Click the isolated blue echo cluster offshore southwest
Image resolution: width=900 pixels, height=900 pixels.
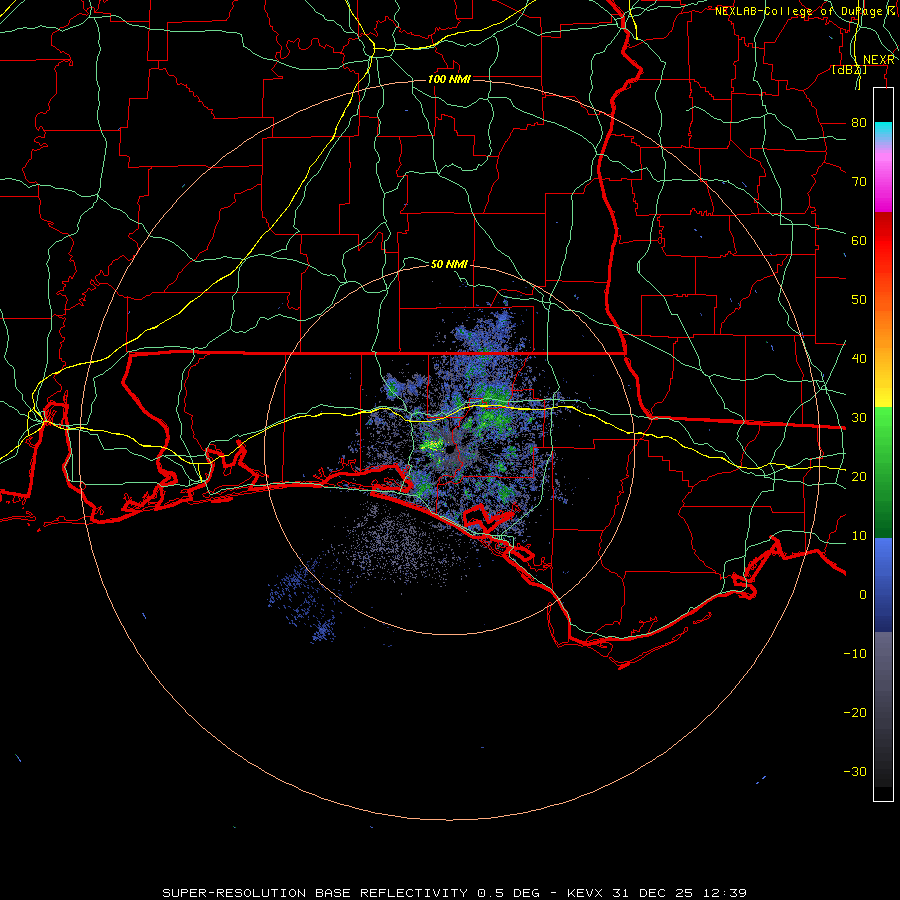point(303,603)
